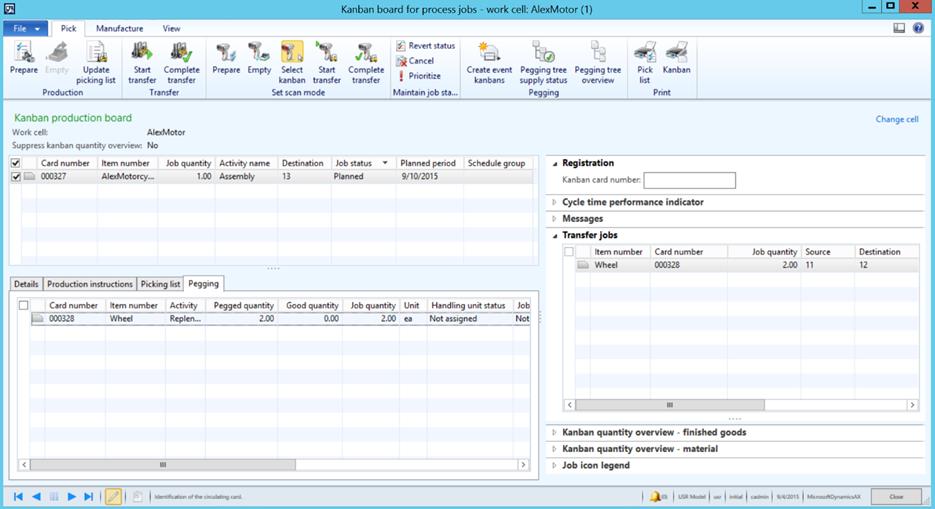Print the Kanban card
The image size is (935, 509).
coord(677,58)
